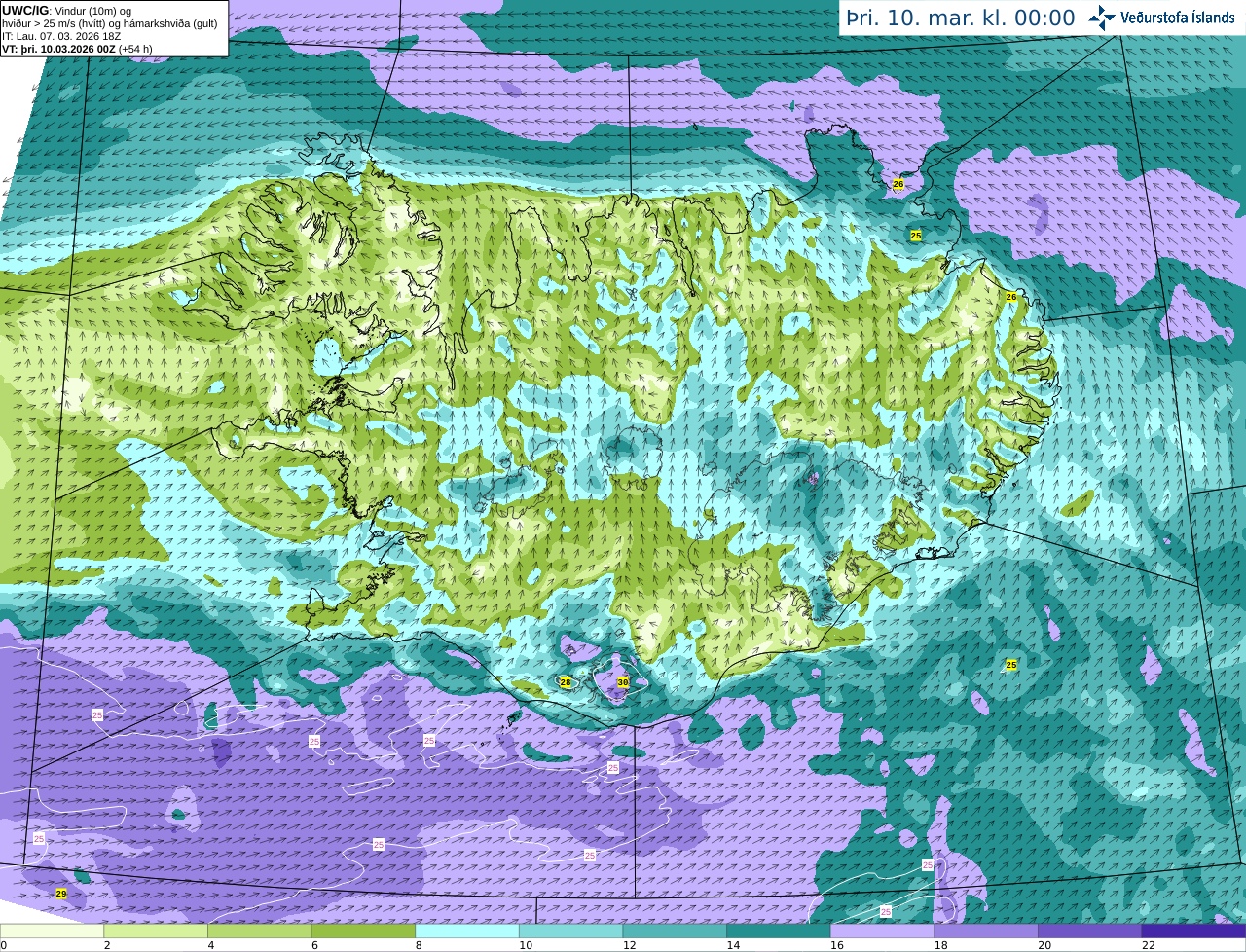Click the Veðurstofa Íslands logo icon
1246x952 pixels.
[x=1102, y=18]
